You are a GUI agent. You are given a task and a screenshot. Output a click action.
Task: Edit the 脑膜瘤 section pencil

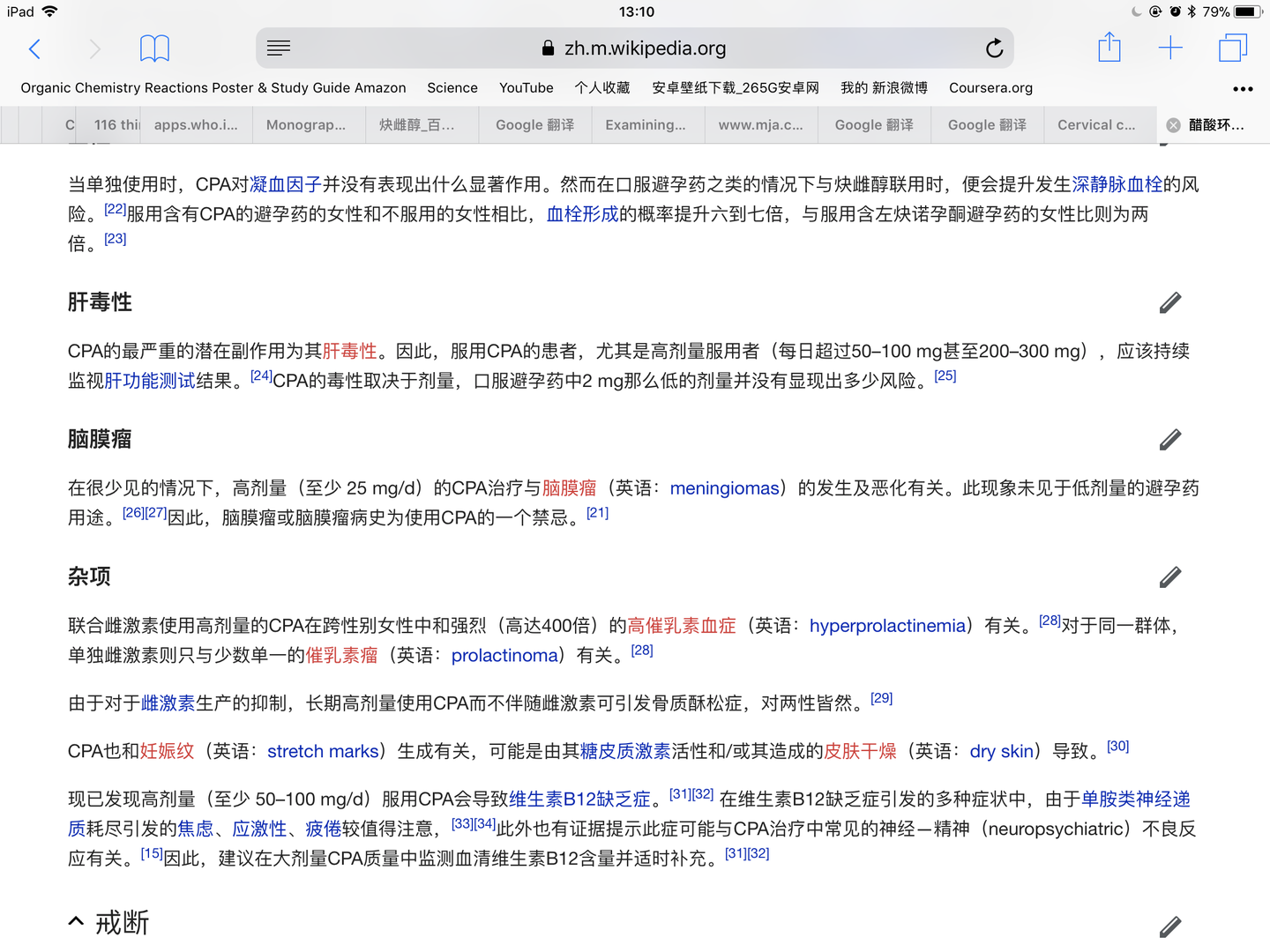pyautogui.click(x=1170, y=439)
